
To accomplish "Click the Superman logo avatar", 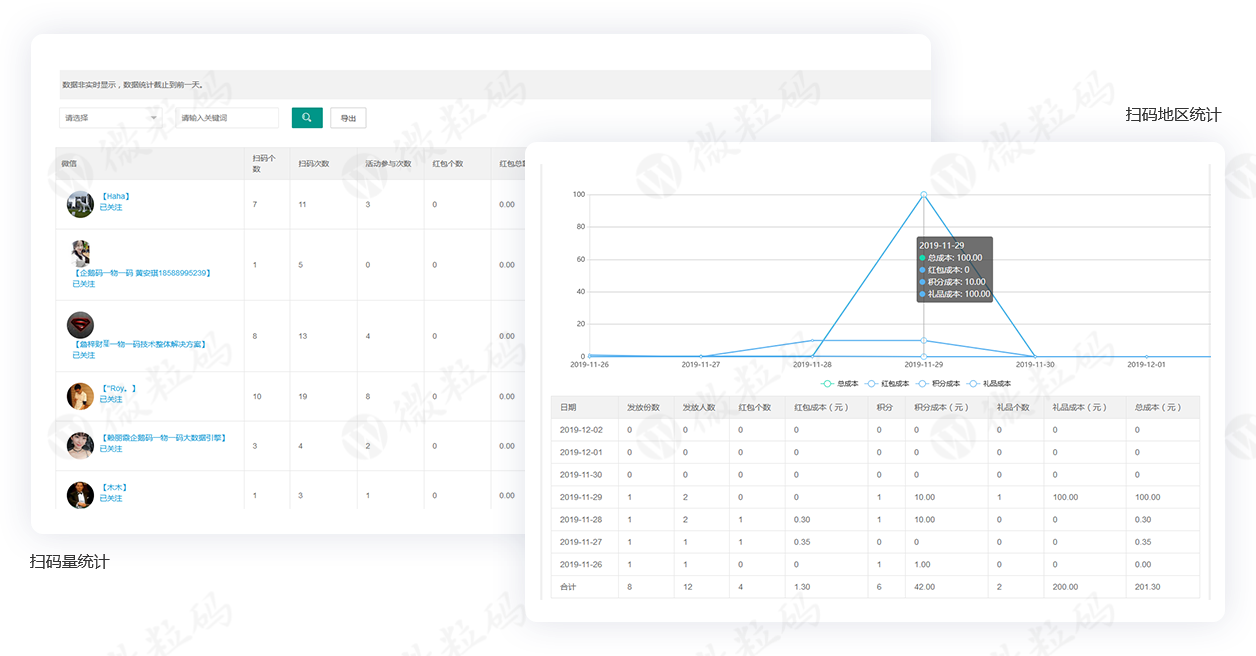I will tap(80, 324).
